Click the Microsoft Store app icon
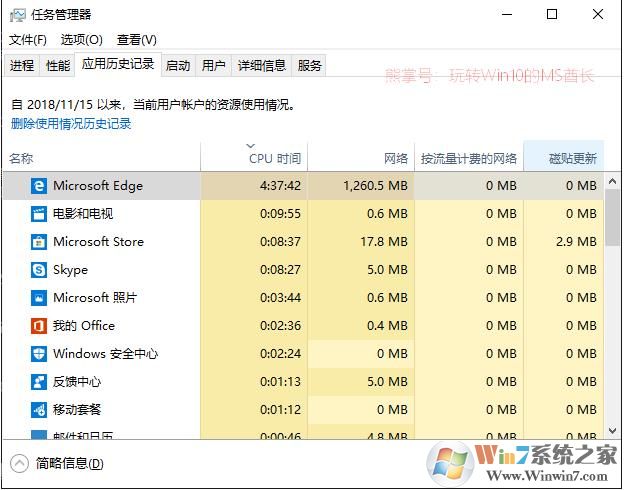The width and height of the screenshot is (624, 490). pos(39,242)
